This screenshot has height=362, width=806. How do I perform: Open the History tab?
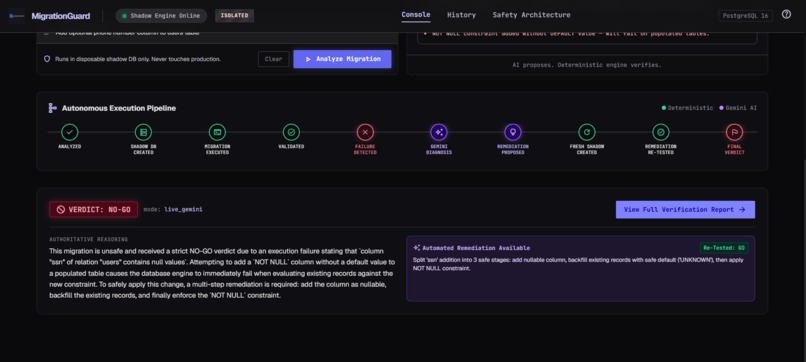click(461, 15)
